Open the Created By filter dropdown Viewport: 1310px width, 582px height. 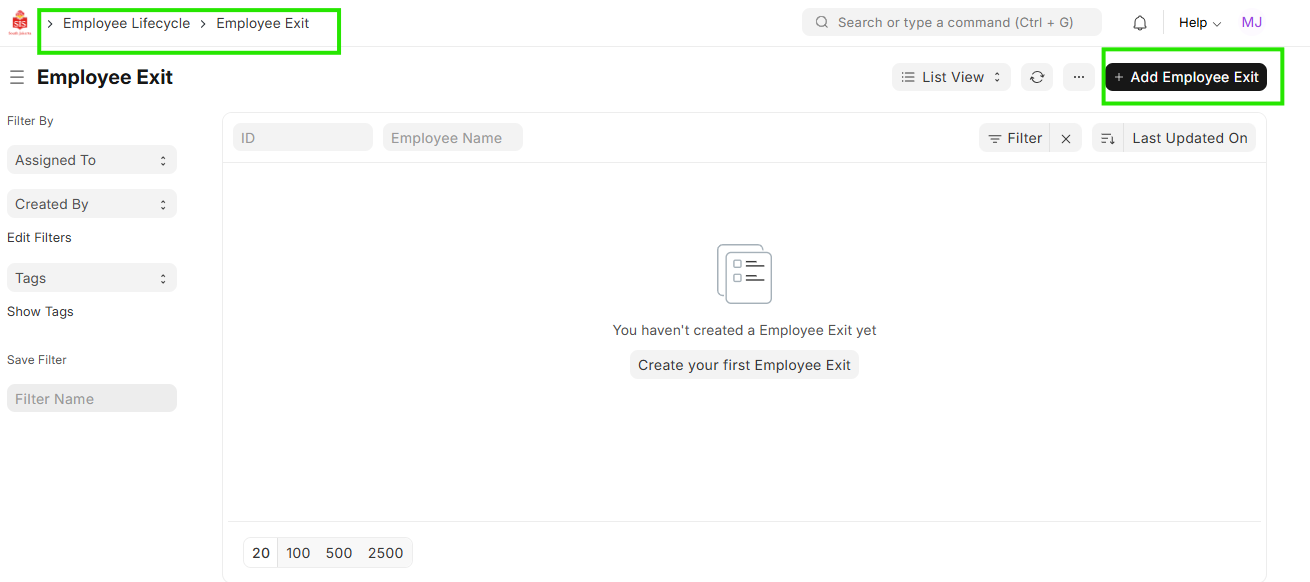pyautogui.click(x=91, y=204)
